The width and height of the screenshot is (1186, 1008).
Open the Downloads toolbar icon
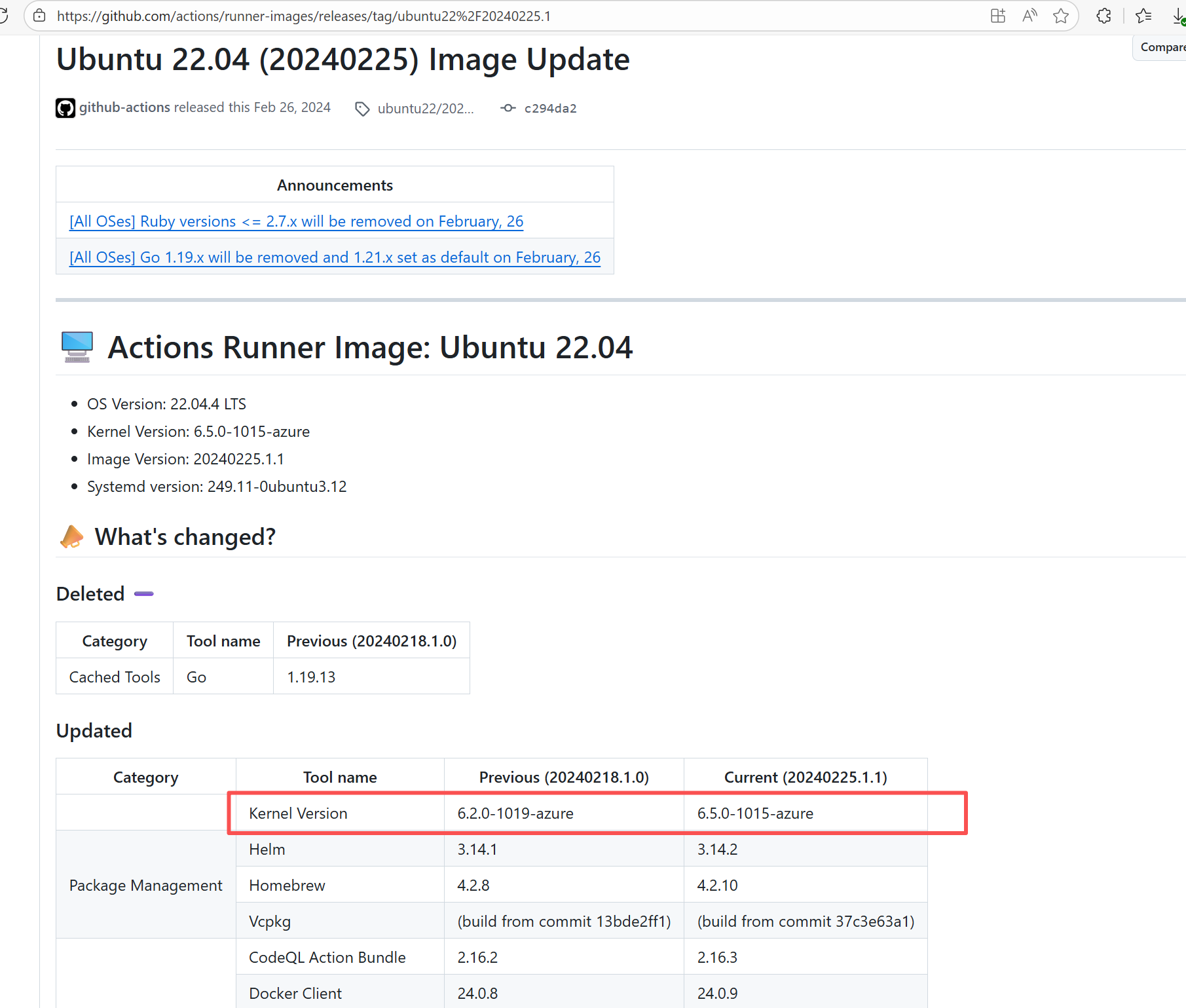[1178, 17]
